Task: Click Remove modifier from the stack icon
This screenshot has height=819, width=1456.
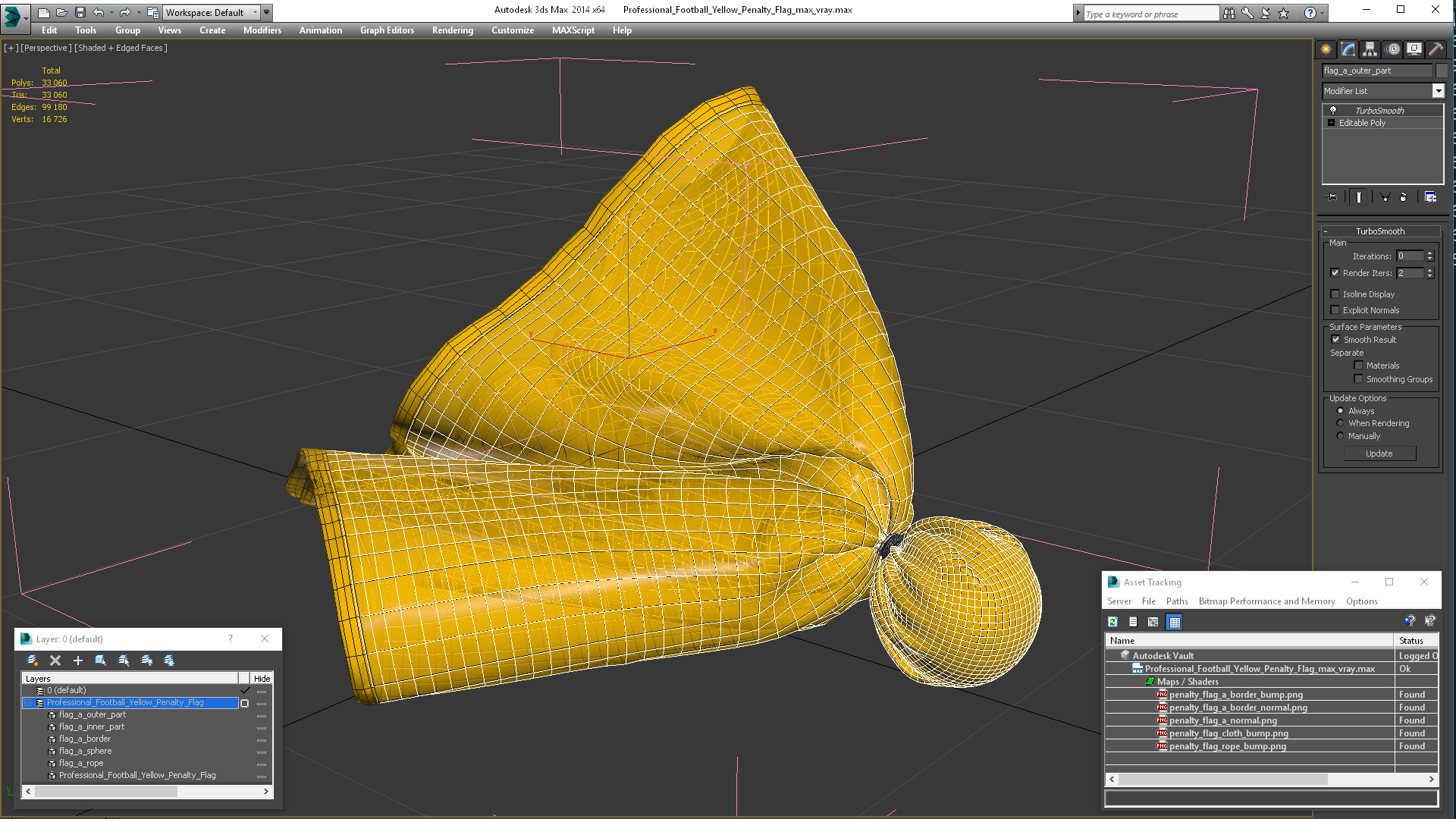Action: click(1403, 197)
